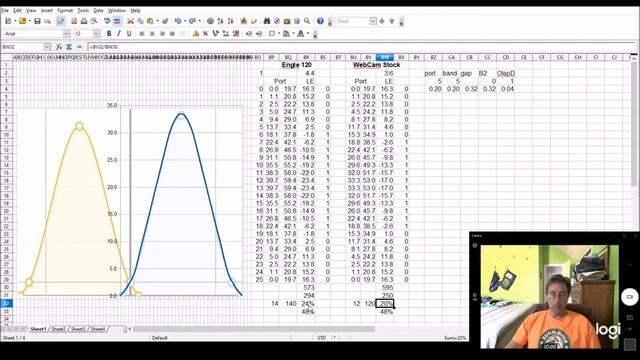Create a new document with the New icon
This screenshot has width=640, height=360.
pos(8,21)
